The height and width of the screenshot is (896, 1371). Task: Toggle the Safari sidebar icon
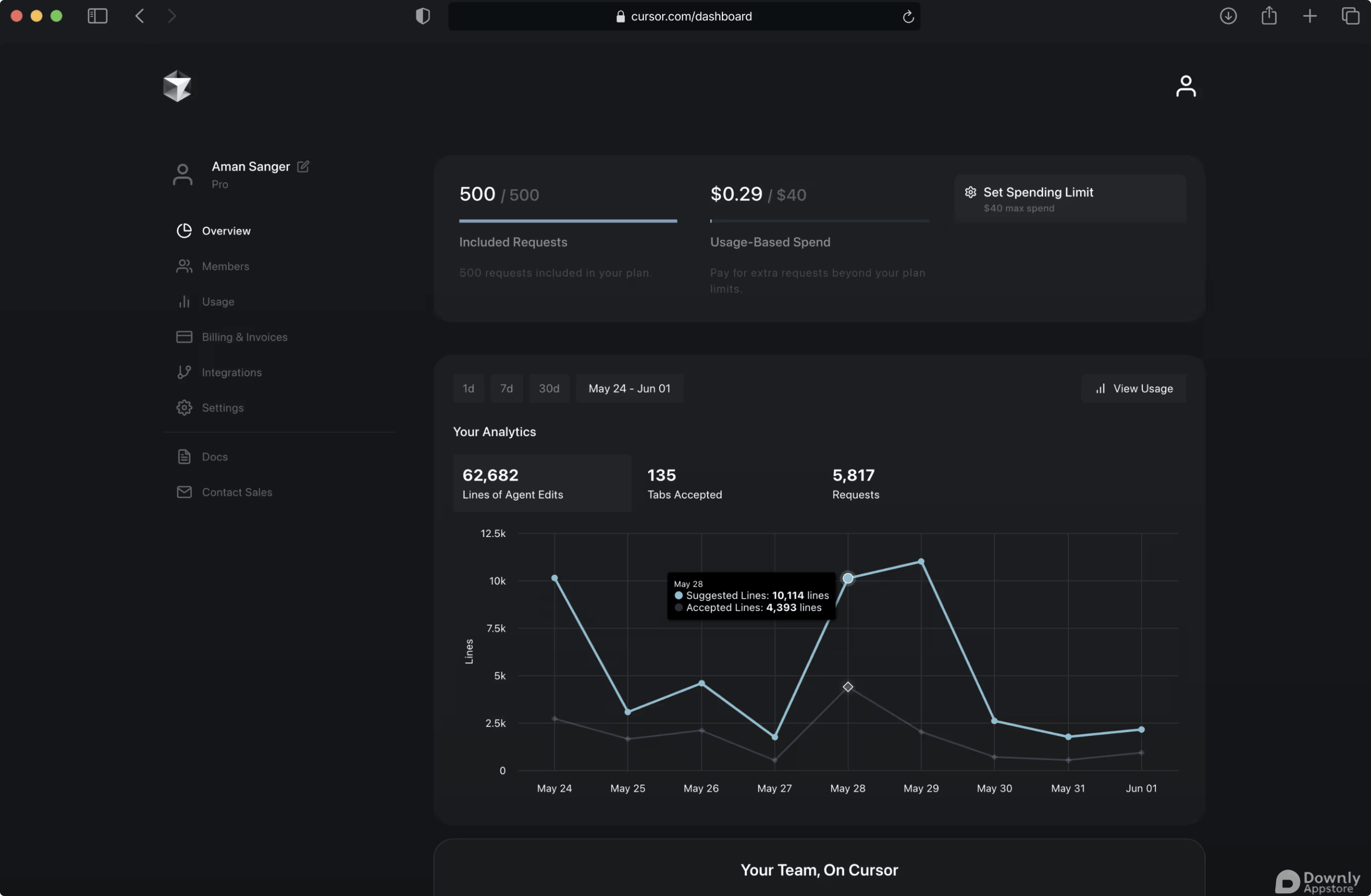pyautogui.click(x=97, y=16)
